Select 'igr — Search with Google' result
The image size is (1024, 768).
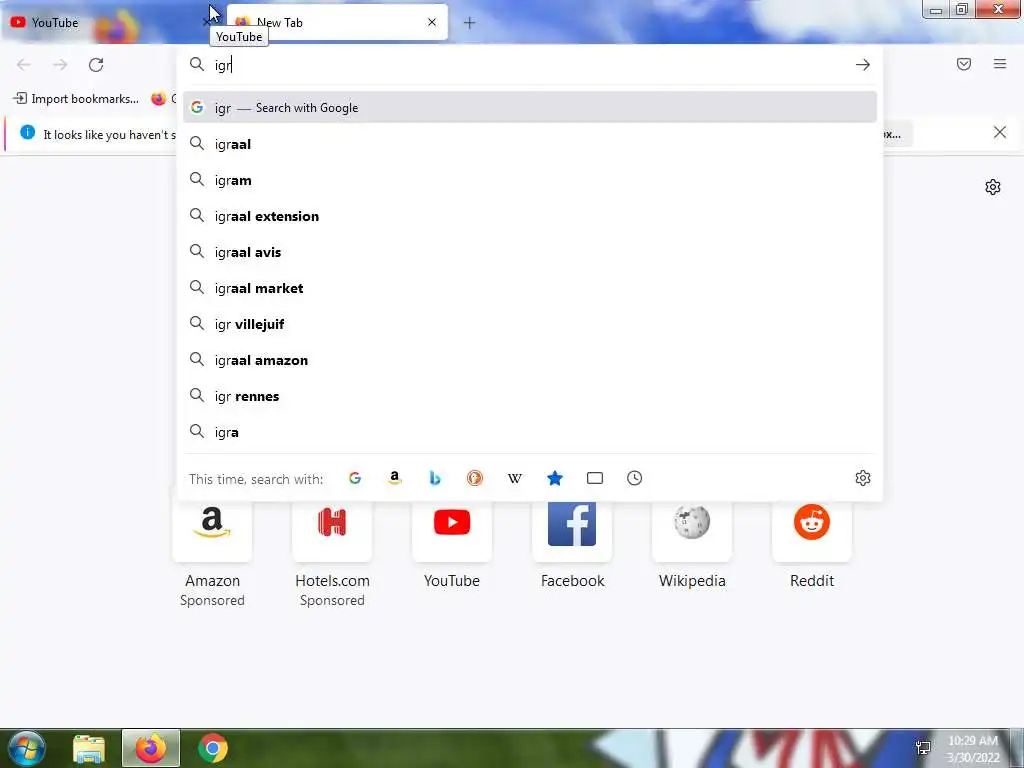coord(530,108)
